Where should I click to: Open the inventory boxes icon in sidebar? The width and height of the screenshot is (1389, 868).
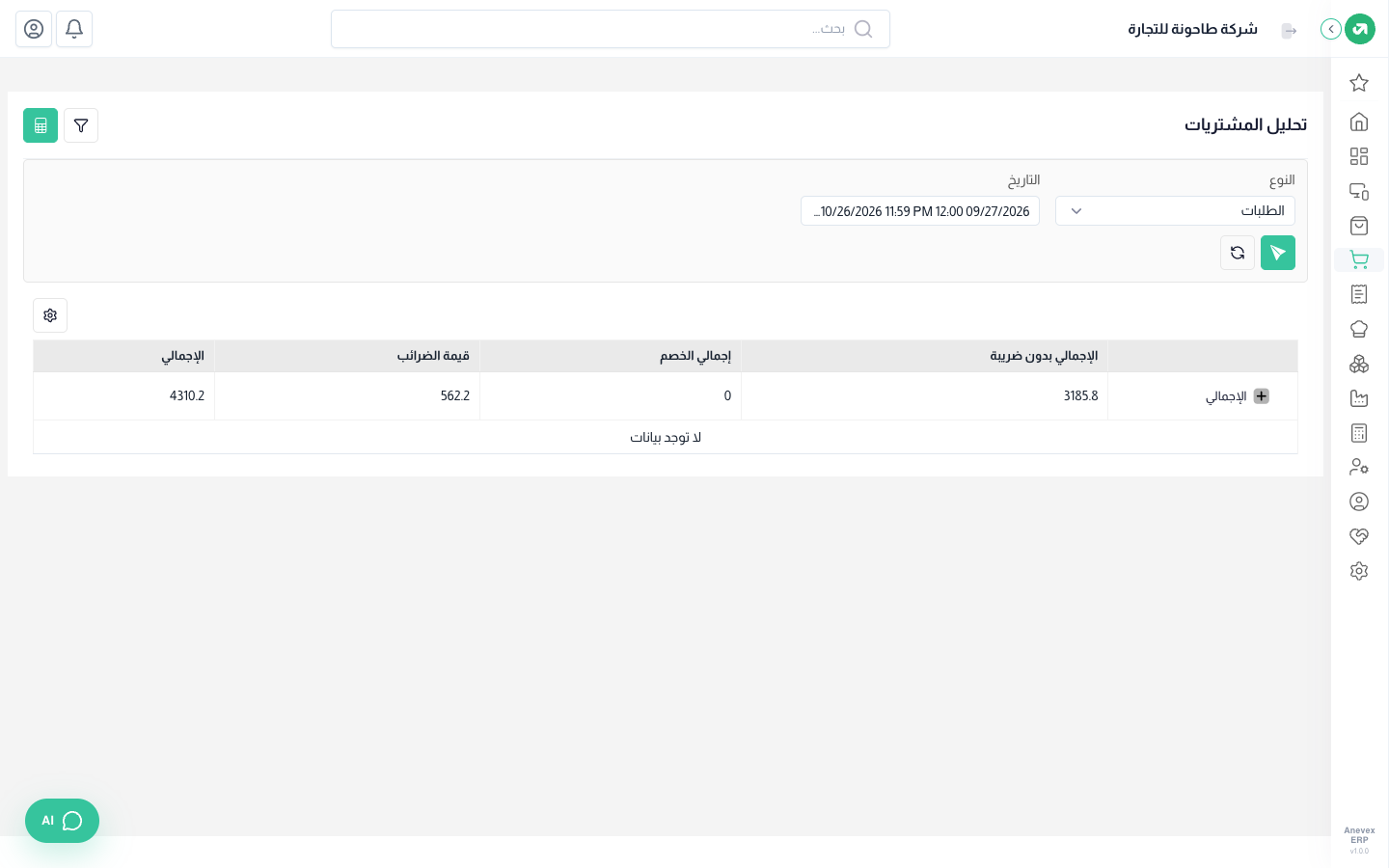[1359, 364]
